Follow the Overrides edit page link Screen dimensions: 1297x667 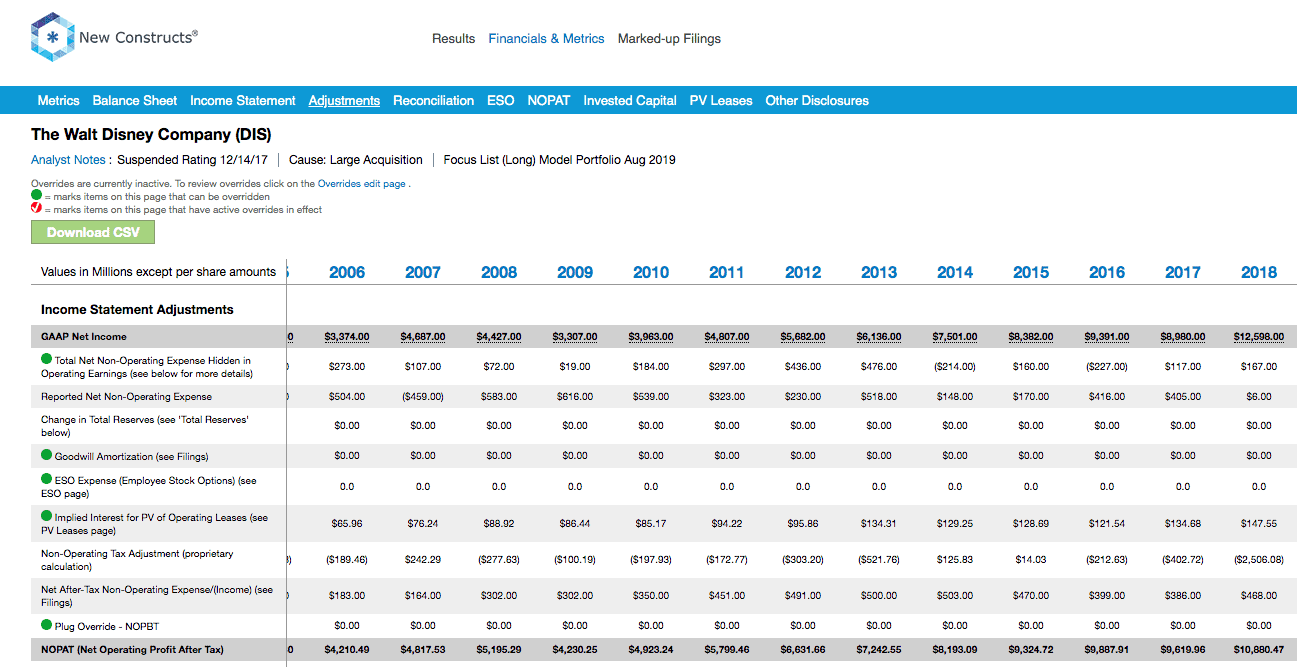(362, 184)
